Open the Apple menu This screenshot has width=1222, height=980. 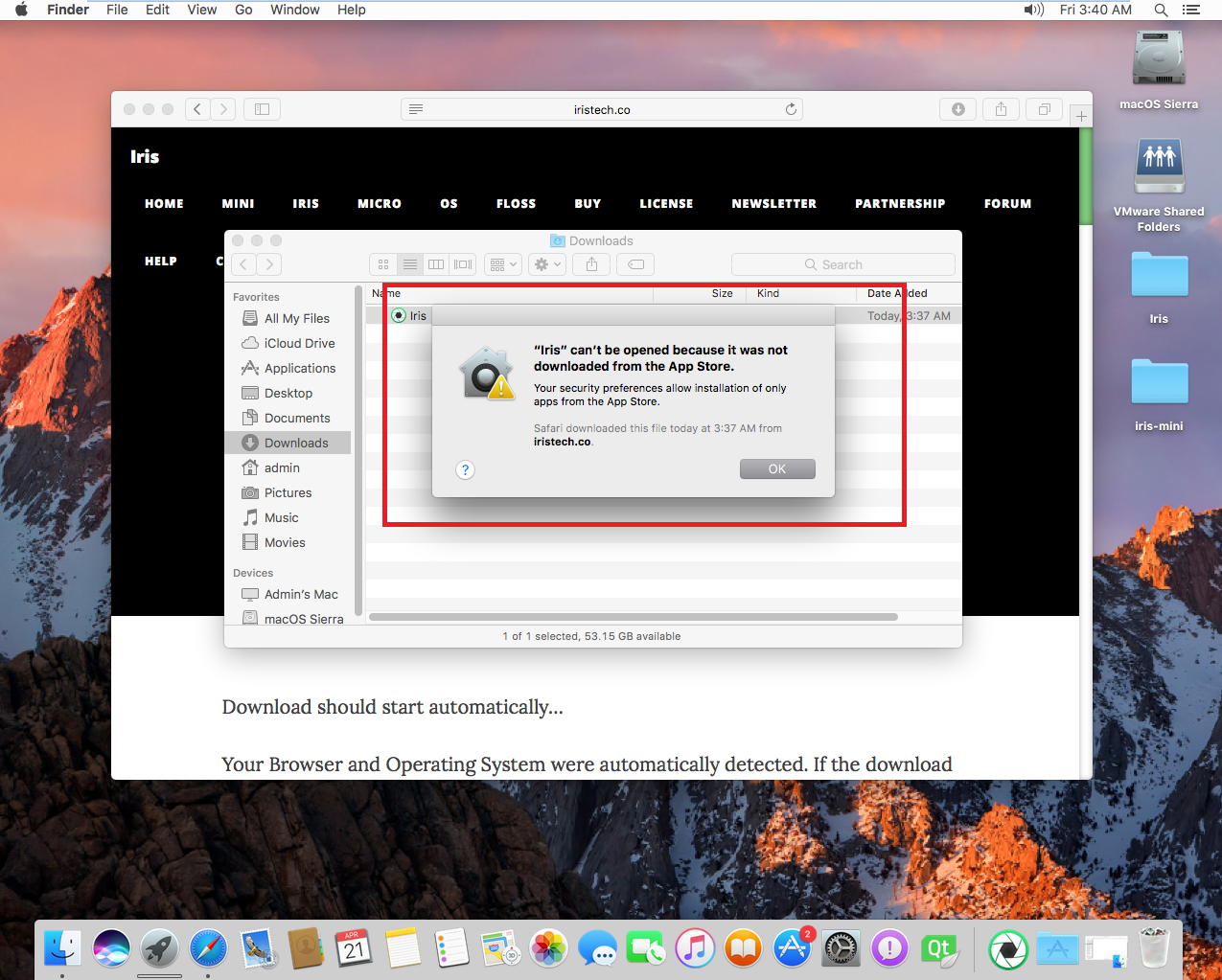(22, 10)
